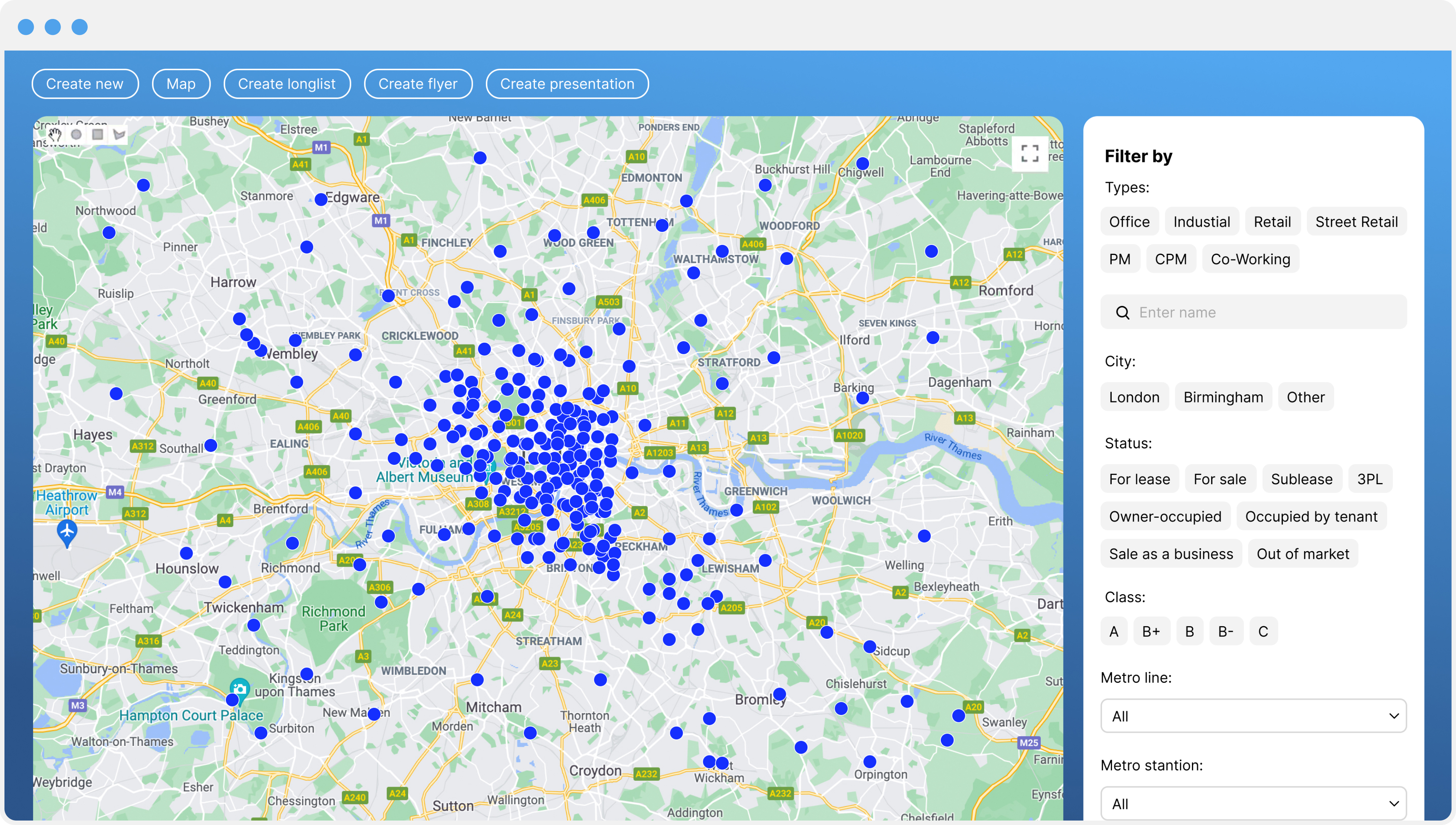Toggle the 3PL status filter
The image size is (1456, 825).
point(1370,479)
